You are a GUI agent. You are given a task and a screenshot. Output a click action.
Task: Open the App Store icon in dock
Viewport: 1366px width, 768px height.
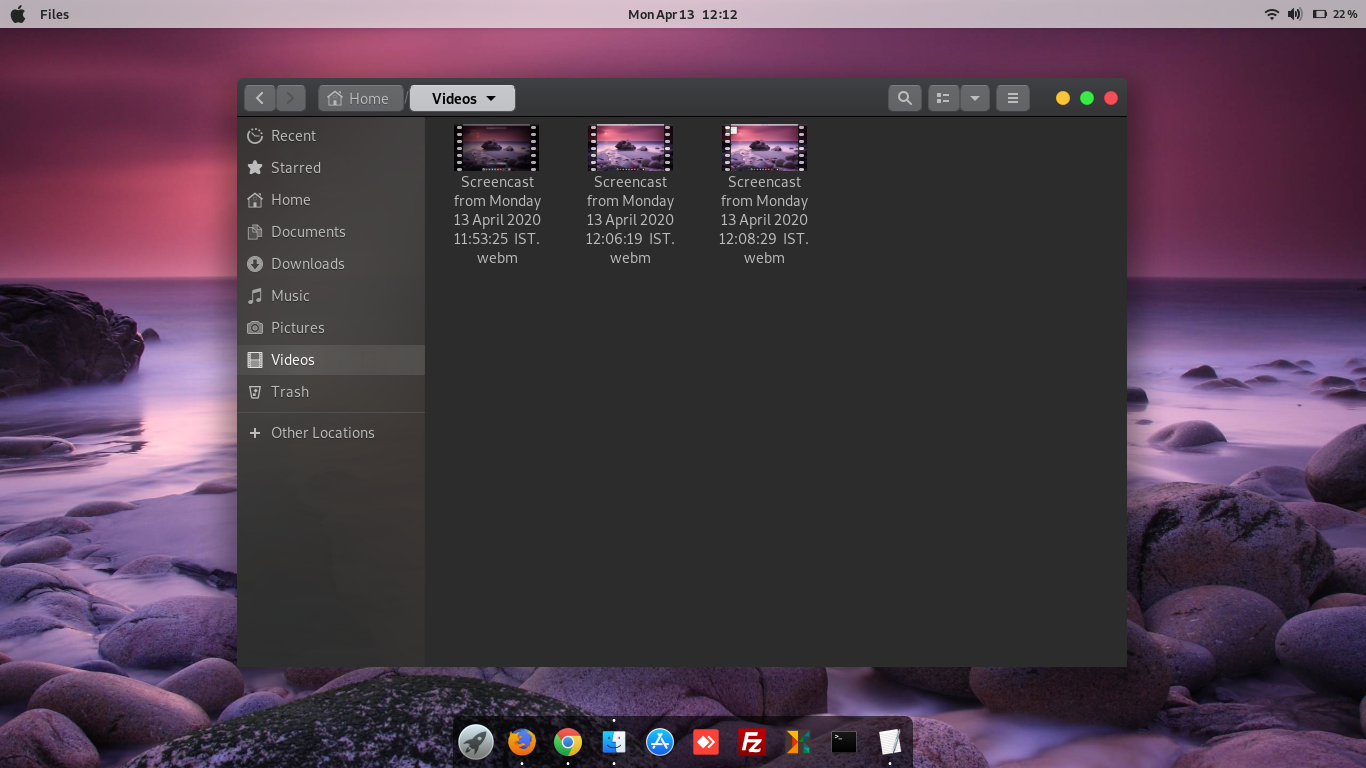[x=659, y=742]
